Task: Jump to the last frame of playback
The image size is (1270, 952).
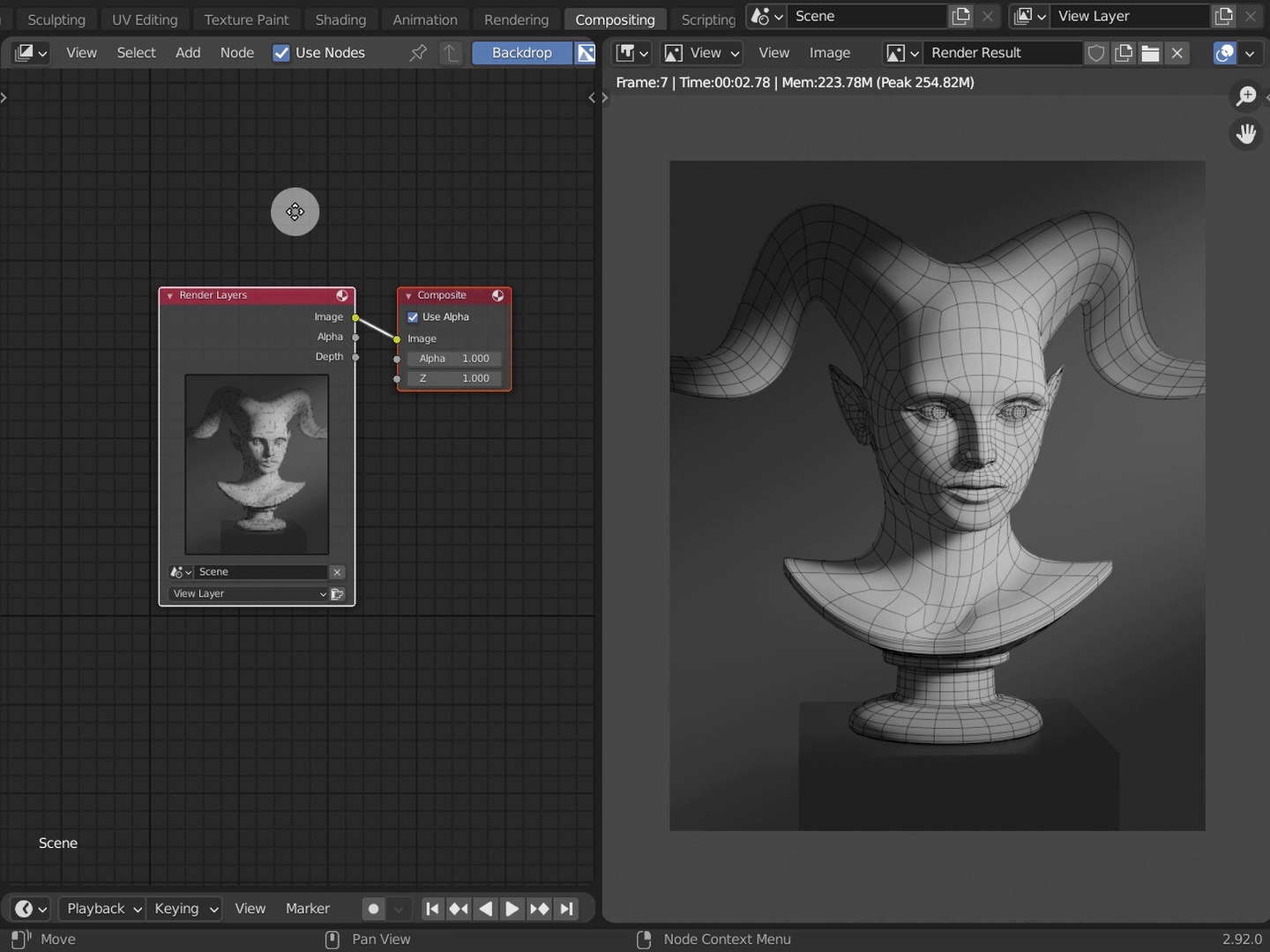Action: click(x=567, y=909)
